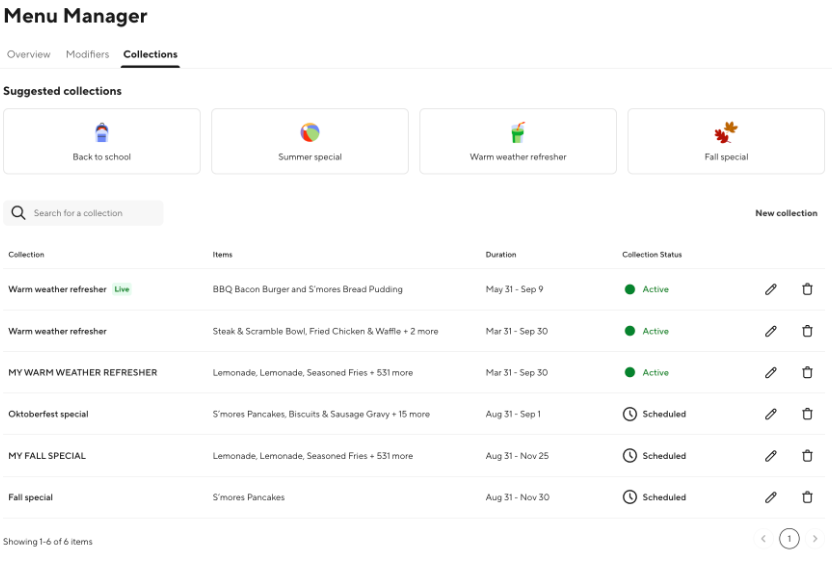Click the Aug 31 - Nov 25 duration
Viewport: 832px width, 562px height.
[x=517, y=456]
